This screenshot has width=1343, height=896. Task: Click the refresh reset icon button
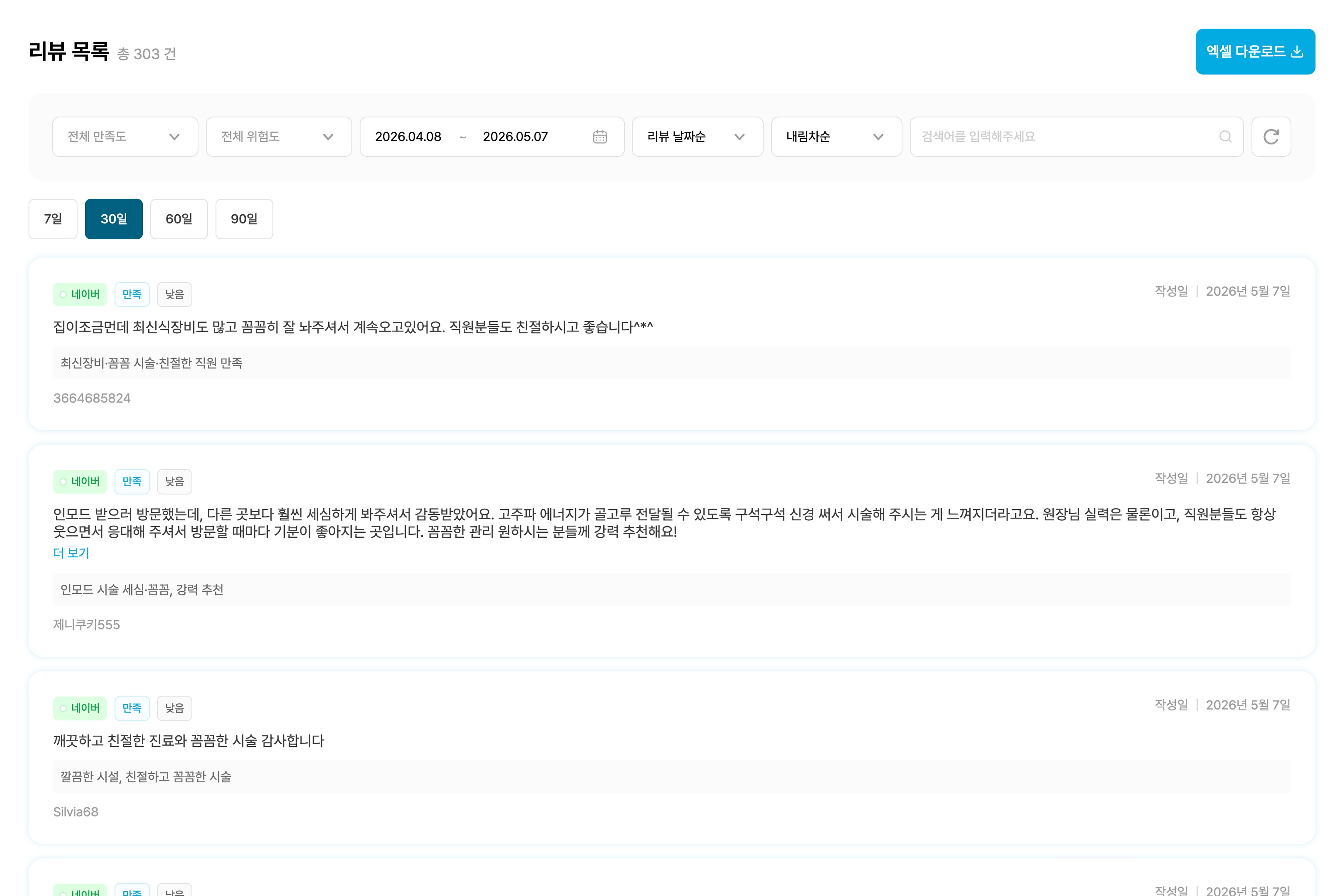click(1270, 137)
